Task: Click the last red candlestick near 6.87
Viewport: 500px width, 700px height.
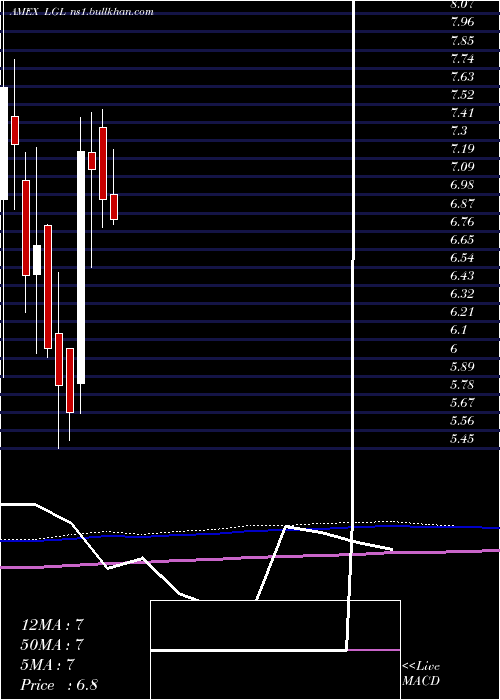Action: (114, 207)
